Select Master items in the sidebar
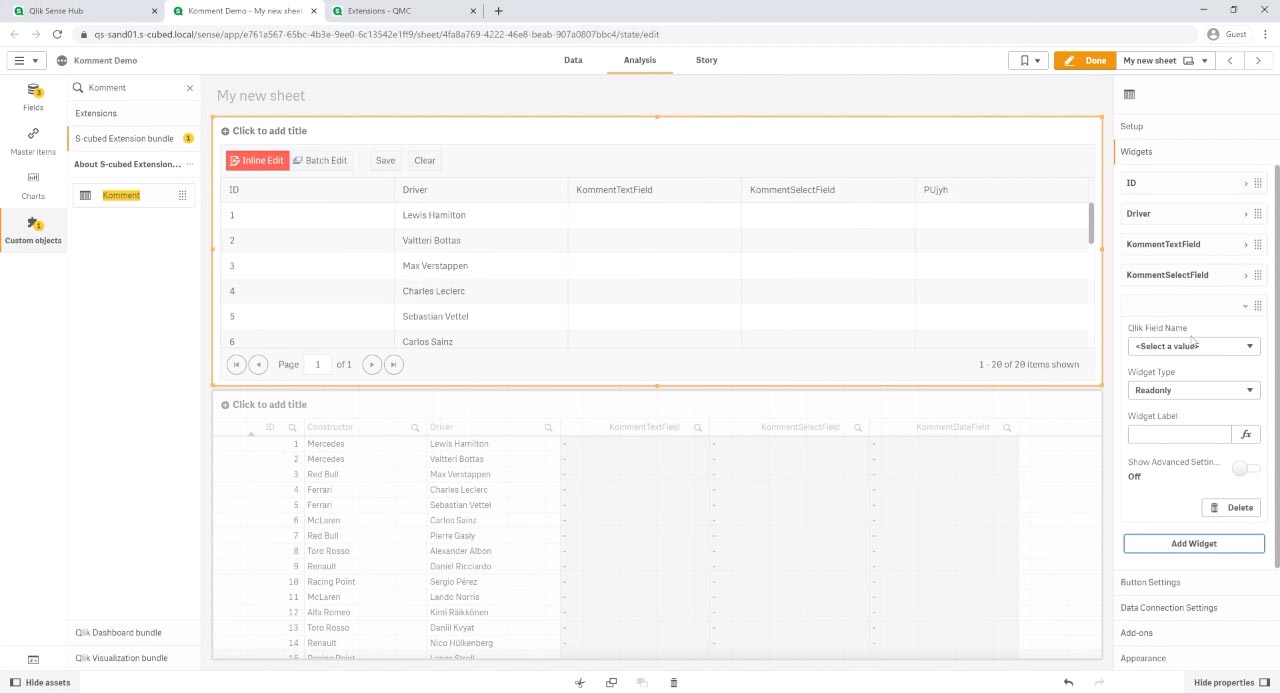1280x693 pixels. (x=33, y=140)
